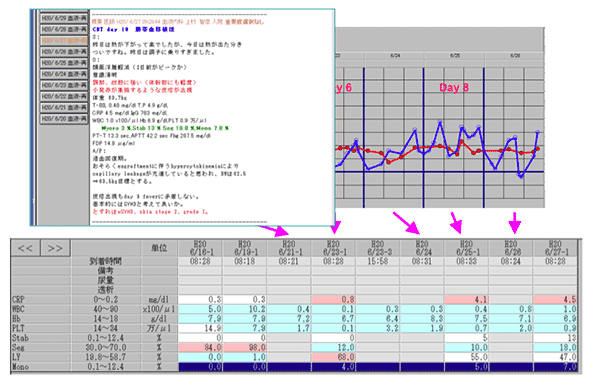Select the H20/6/24 record entry
Image resolution: width=600 pixels, height=388 pixels.
click(64, 73)
